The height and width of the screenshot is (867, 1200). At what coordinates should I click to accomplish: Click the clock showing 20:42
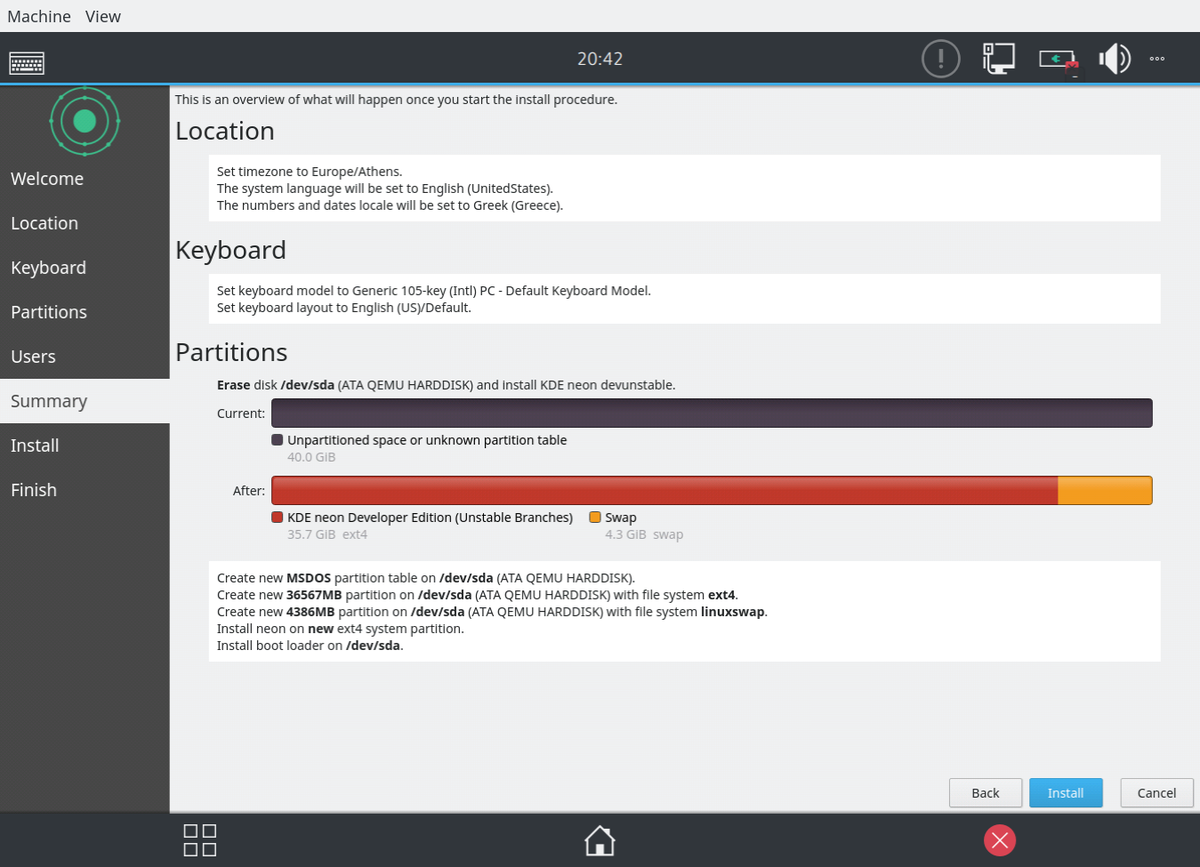(600, 59)
